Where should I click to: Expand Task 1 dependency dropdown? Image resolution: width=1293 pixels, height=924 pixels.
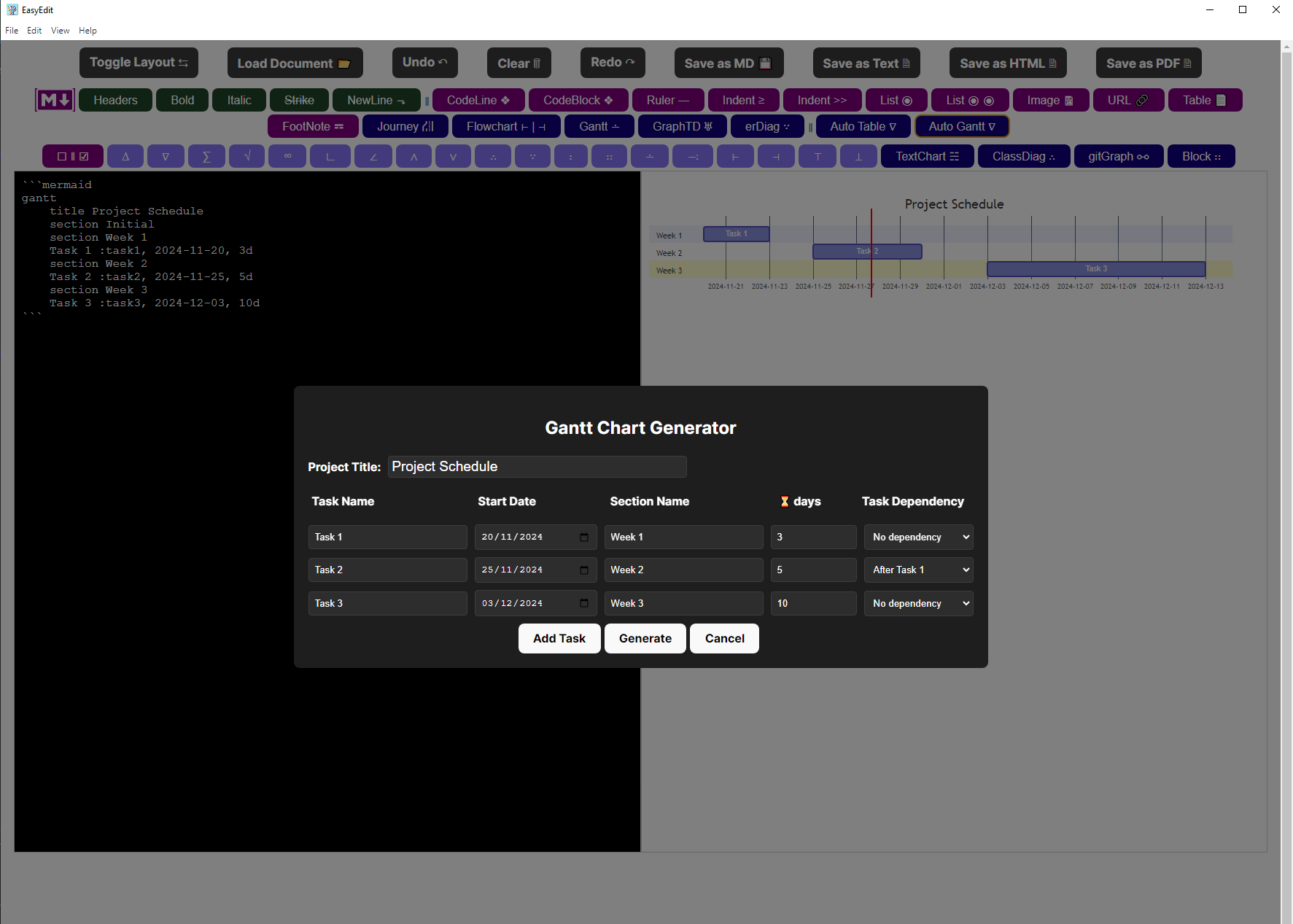pos(918,537)
